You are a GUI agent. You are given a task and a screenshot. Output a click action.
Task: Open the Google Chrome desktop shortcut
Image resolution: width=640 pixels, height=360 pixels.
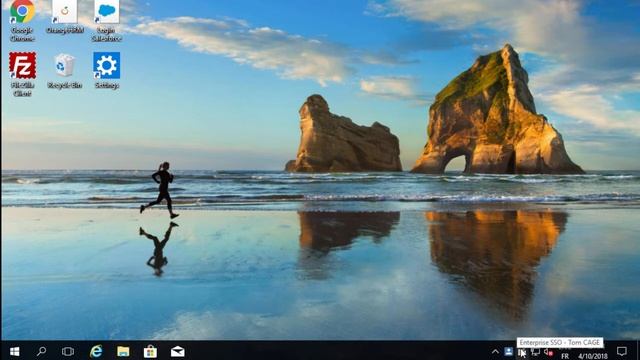(22, 20)
